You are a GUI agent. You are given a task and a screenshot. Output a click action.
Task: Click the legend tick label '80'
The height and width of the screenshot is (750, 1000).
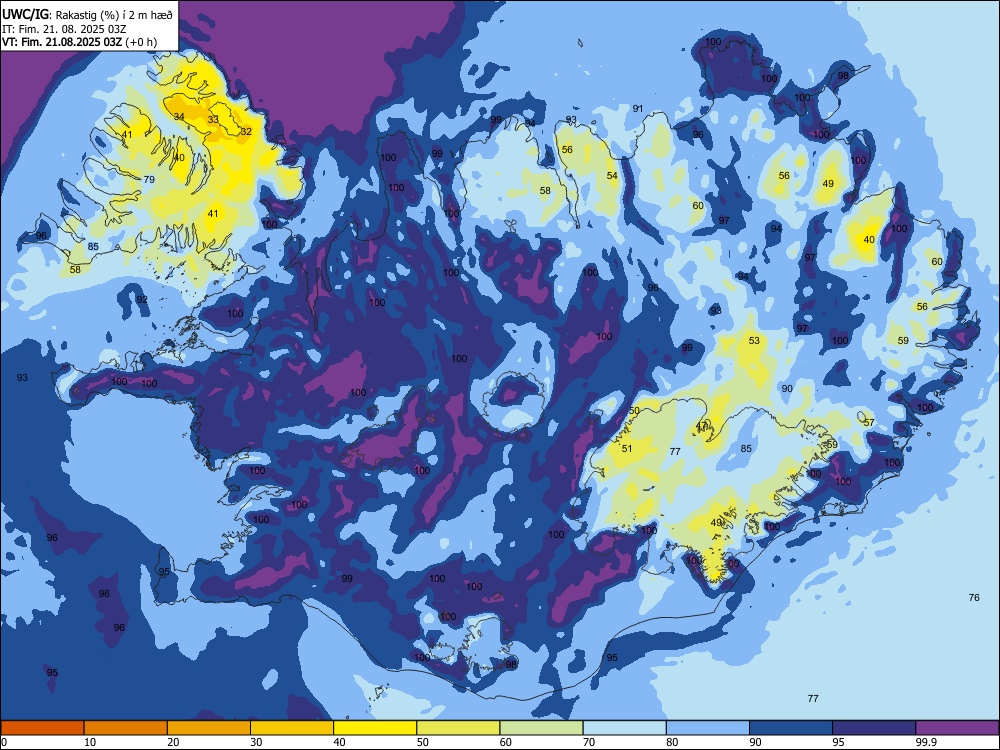(x=672, y=742)
